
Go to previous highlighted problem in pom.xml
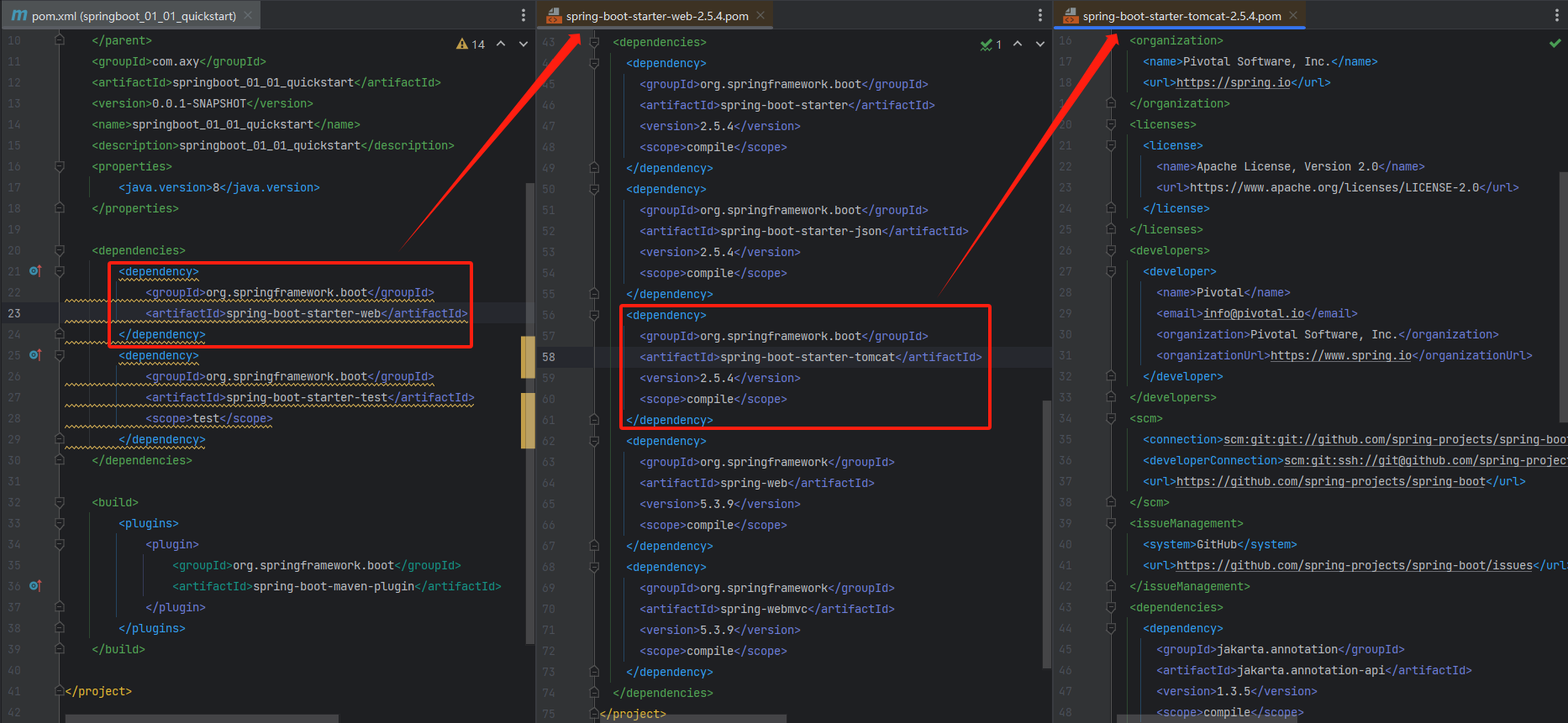pos(501,44)
